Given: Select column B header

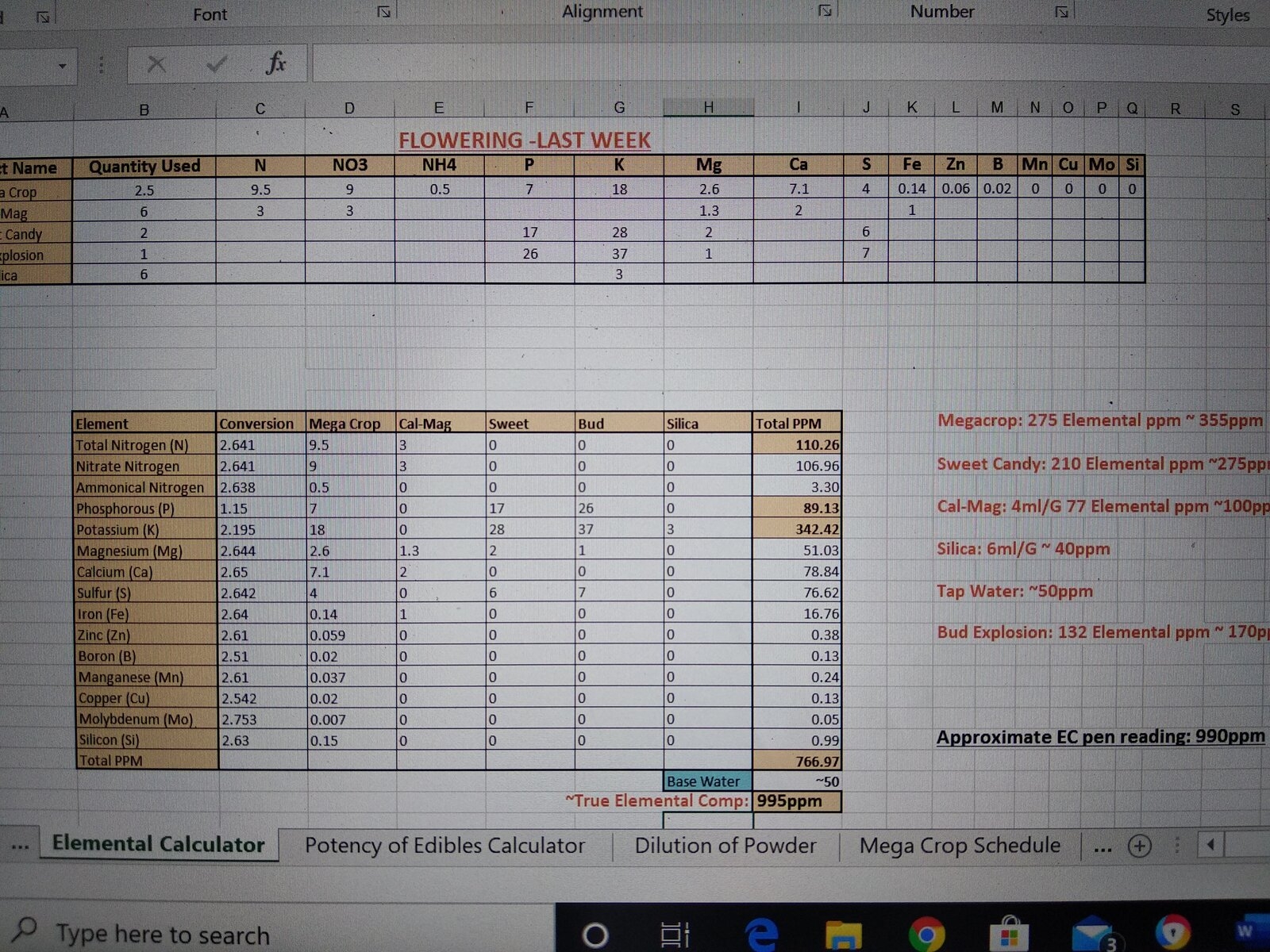Looking at the screenshot, I should pyautogui.click(x=144, y=109).
